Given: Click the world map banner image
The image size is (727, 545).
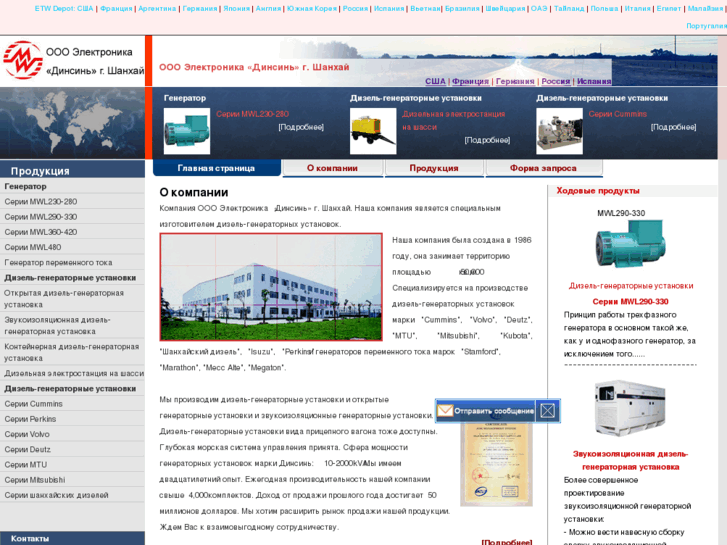Looking at the screenshot, I should click(x=72, y=123).
